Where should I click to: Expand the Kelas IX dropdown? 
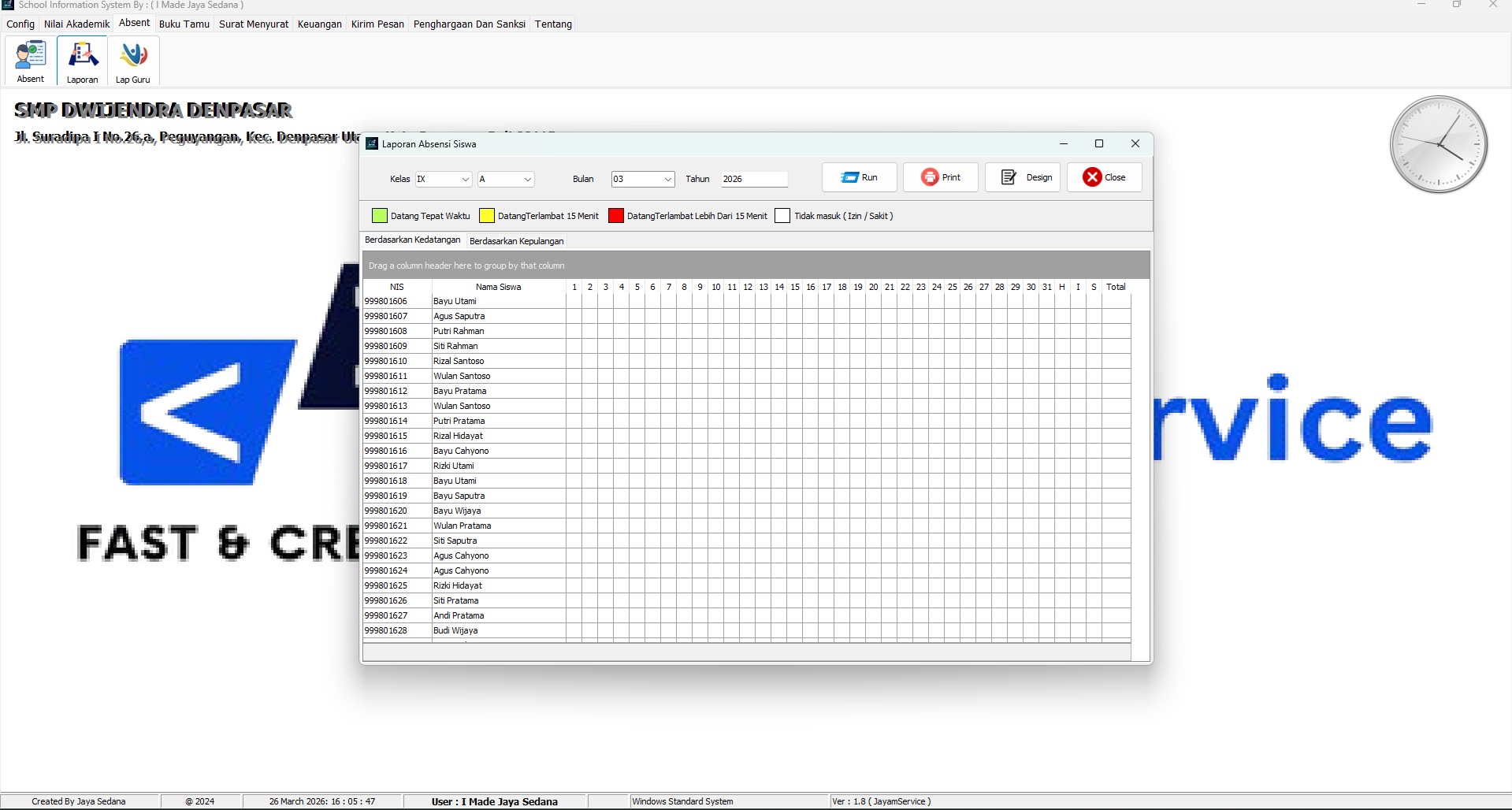tap(465, 180)
